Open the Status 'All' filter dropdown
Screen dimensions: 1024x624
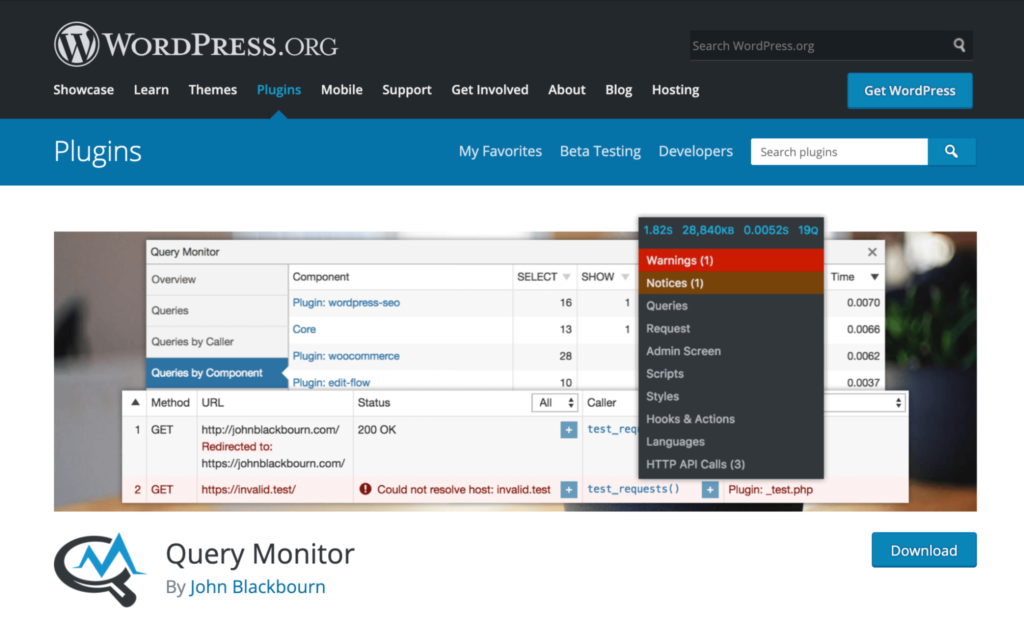(x=554, y=403)
